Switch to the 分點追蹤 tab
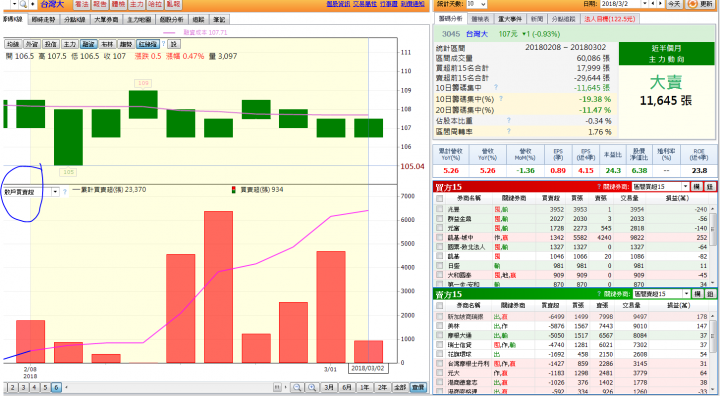This screenshot has width=720, height=396. 563,19
